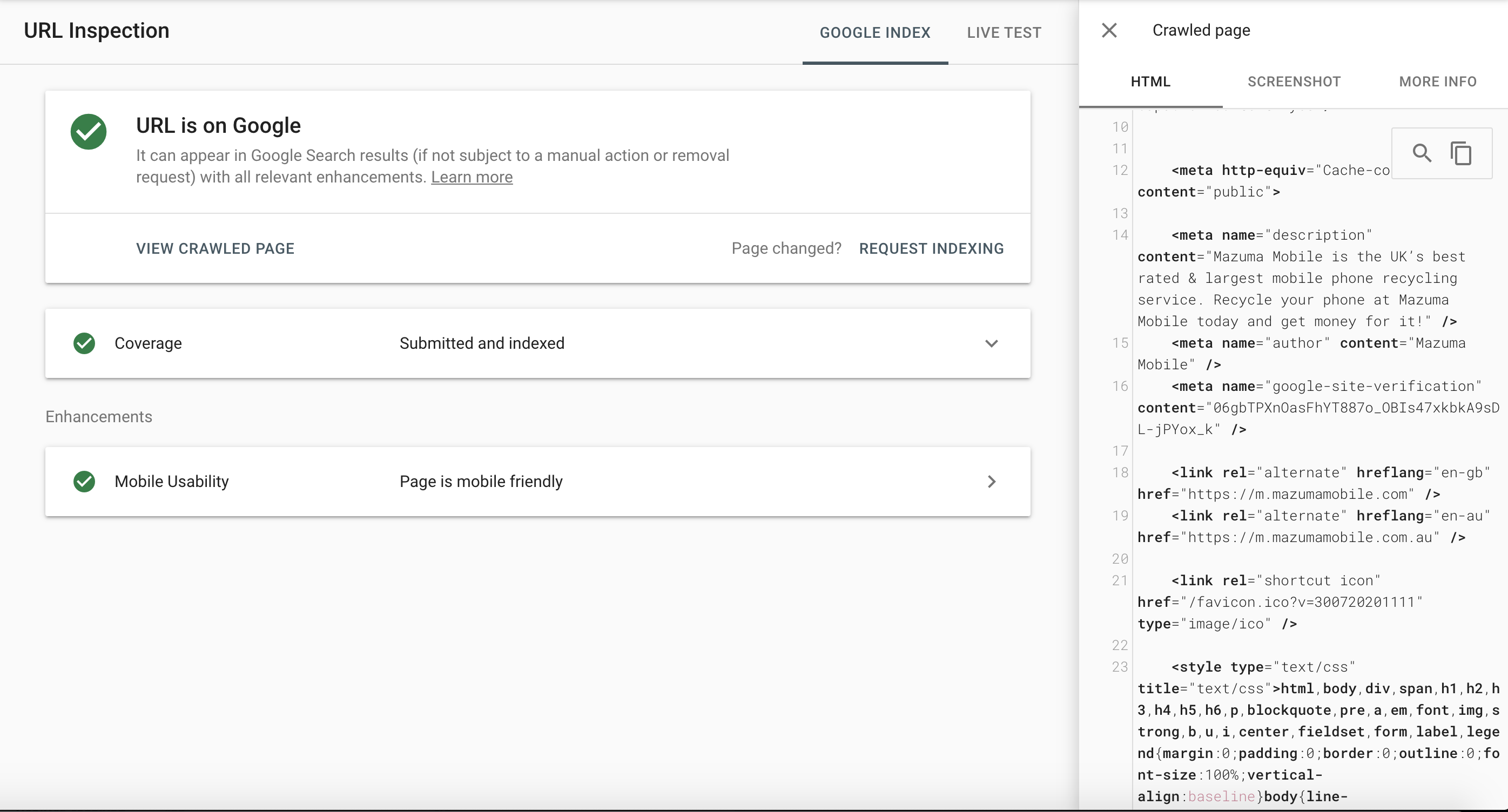Image resolution: width=1508 pixels, height=812 pixels.
Task: Open the Screenshot tab
Action: coord(1294,82)
